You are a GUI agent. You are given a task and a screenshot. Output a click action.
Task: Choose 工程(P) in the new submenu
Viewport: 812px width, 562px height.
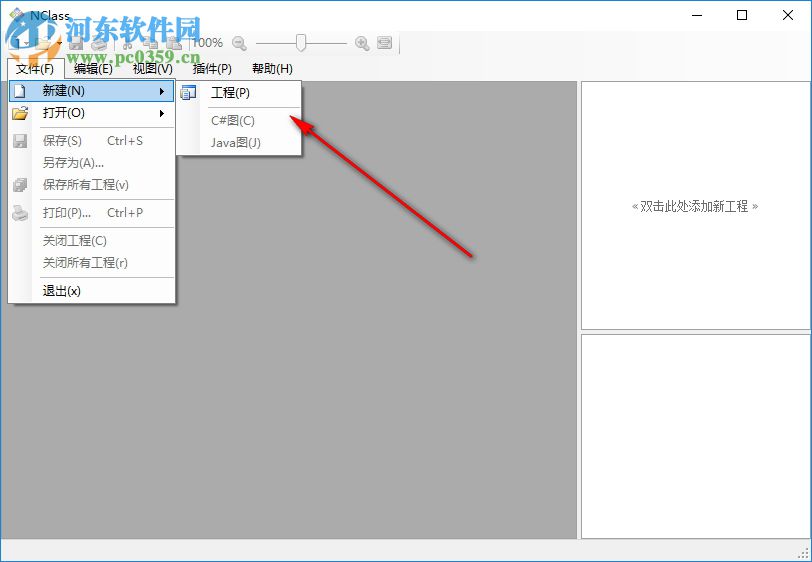pyautogui.click(x=239, y=93)
